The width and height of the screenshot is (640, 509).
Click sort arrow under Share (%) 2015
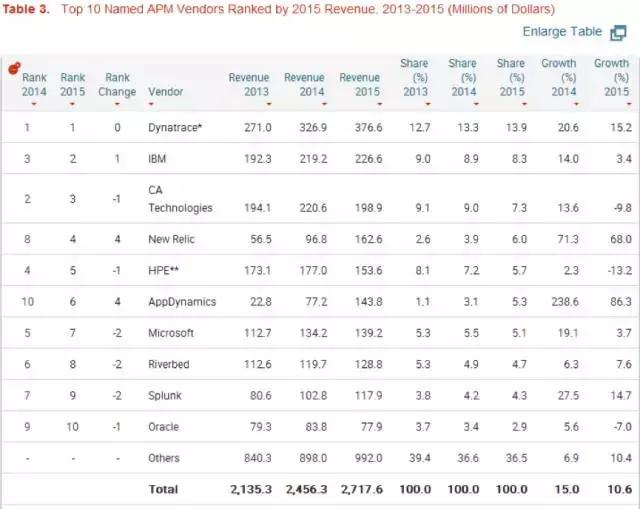511,104
